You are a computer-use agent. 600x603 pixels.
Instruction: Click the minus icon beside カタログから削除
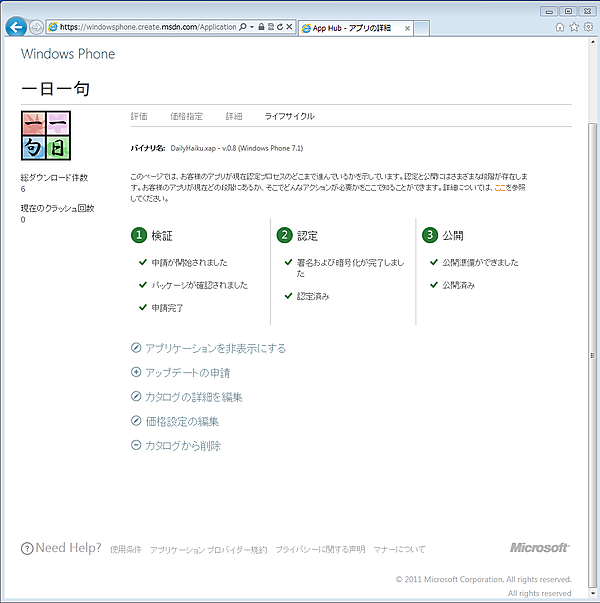pos(136,445)
